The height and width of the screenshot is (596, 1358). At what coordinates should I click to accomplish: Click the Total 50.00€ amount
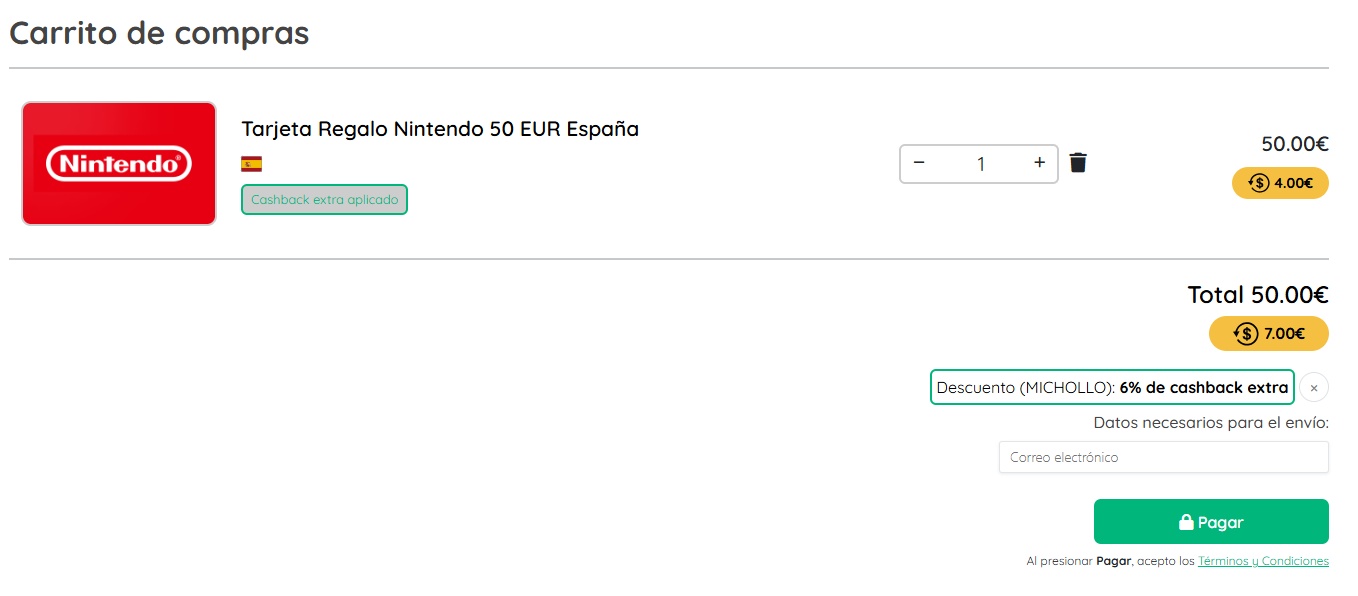coord(1257,295)
